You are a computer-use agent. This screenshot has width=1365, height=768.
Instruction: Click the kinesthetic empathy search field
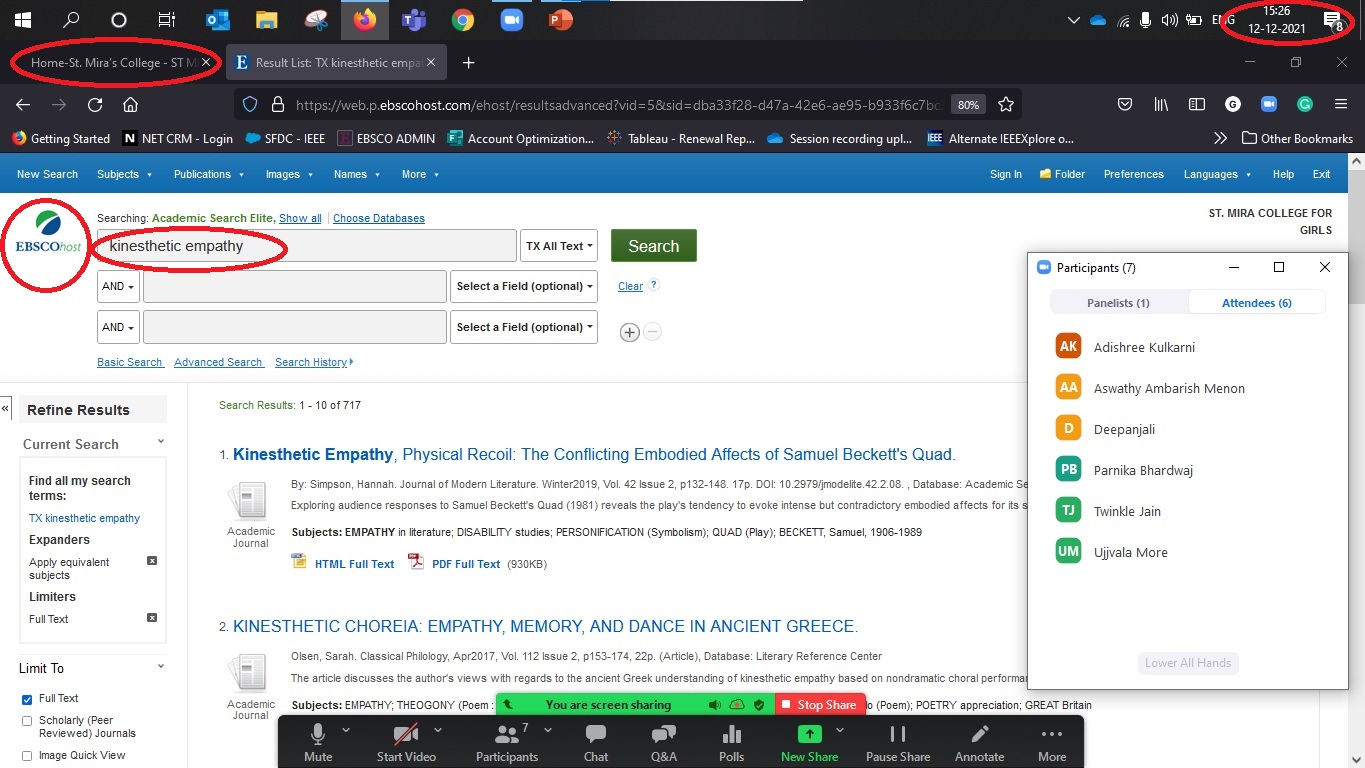[306, 246]
